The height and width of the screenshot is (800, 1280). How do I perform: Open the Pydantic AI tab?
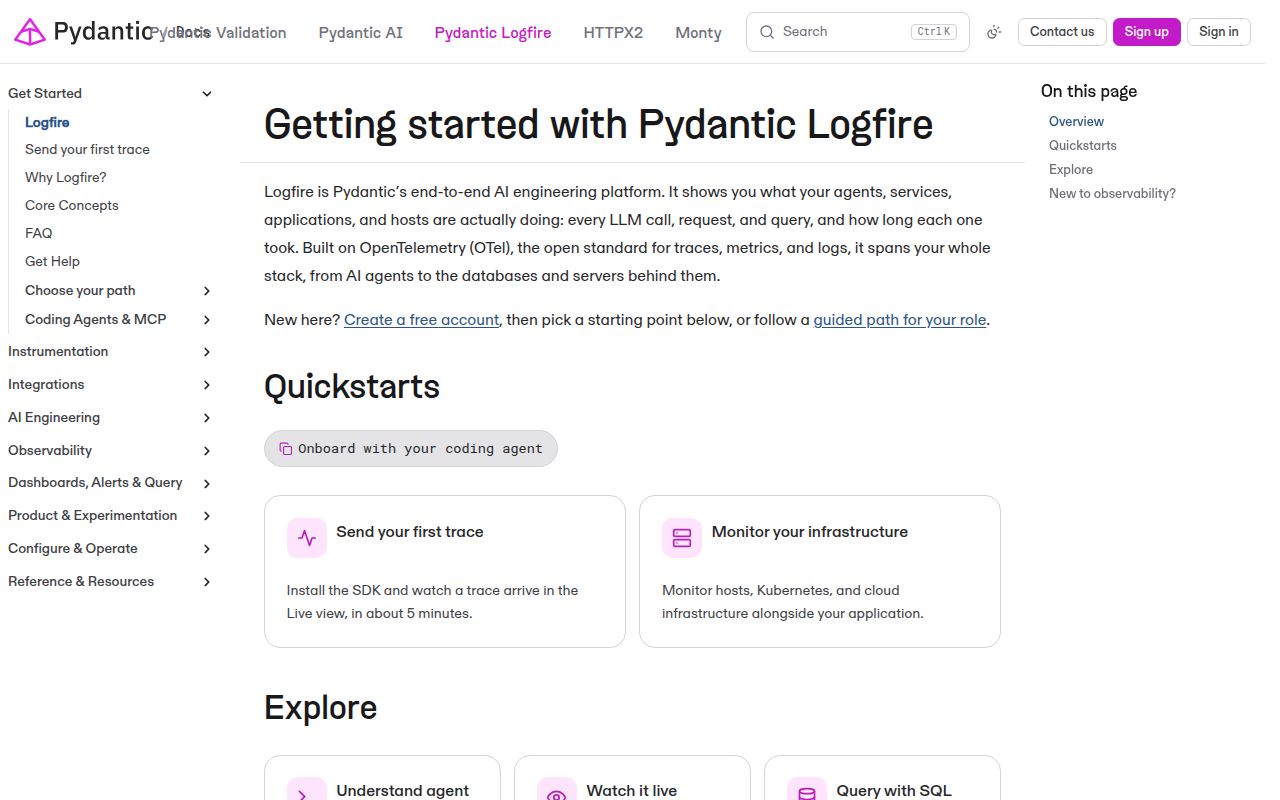tap(361, 33)
